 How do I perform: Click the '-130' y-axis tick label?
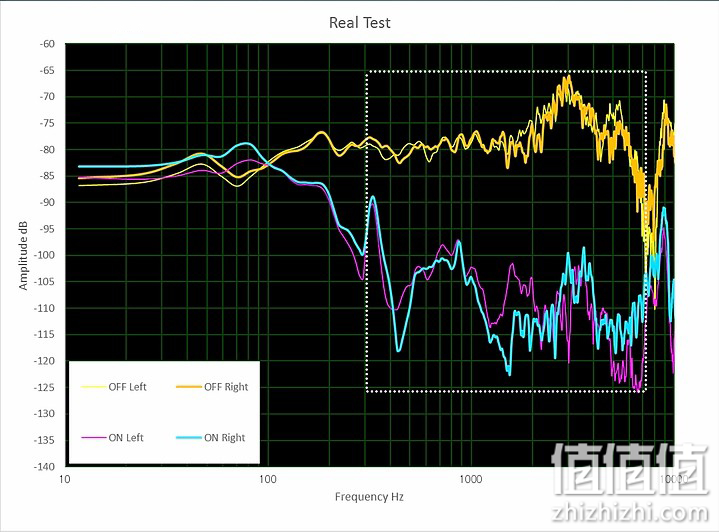(x=45, y=414)
